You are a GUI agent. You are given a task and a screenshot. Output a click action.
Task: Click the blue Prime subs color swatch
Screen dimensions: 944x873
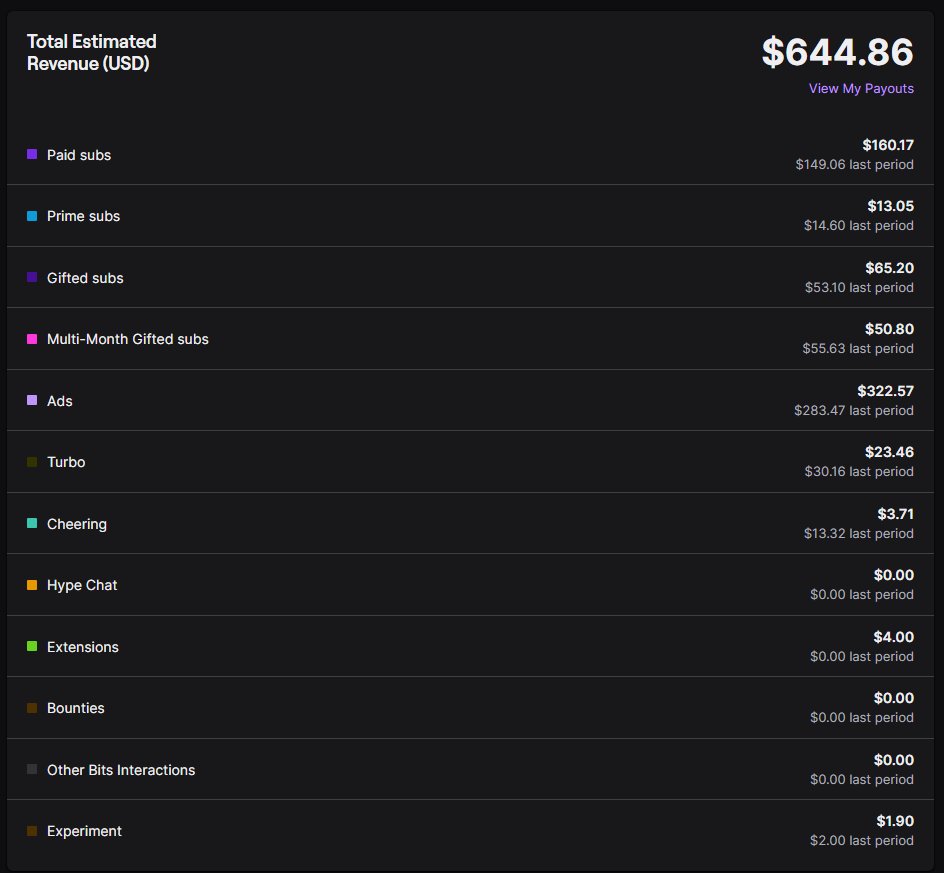pos(32,216)
